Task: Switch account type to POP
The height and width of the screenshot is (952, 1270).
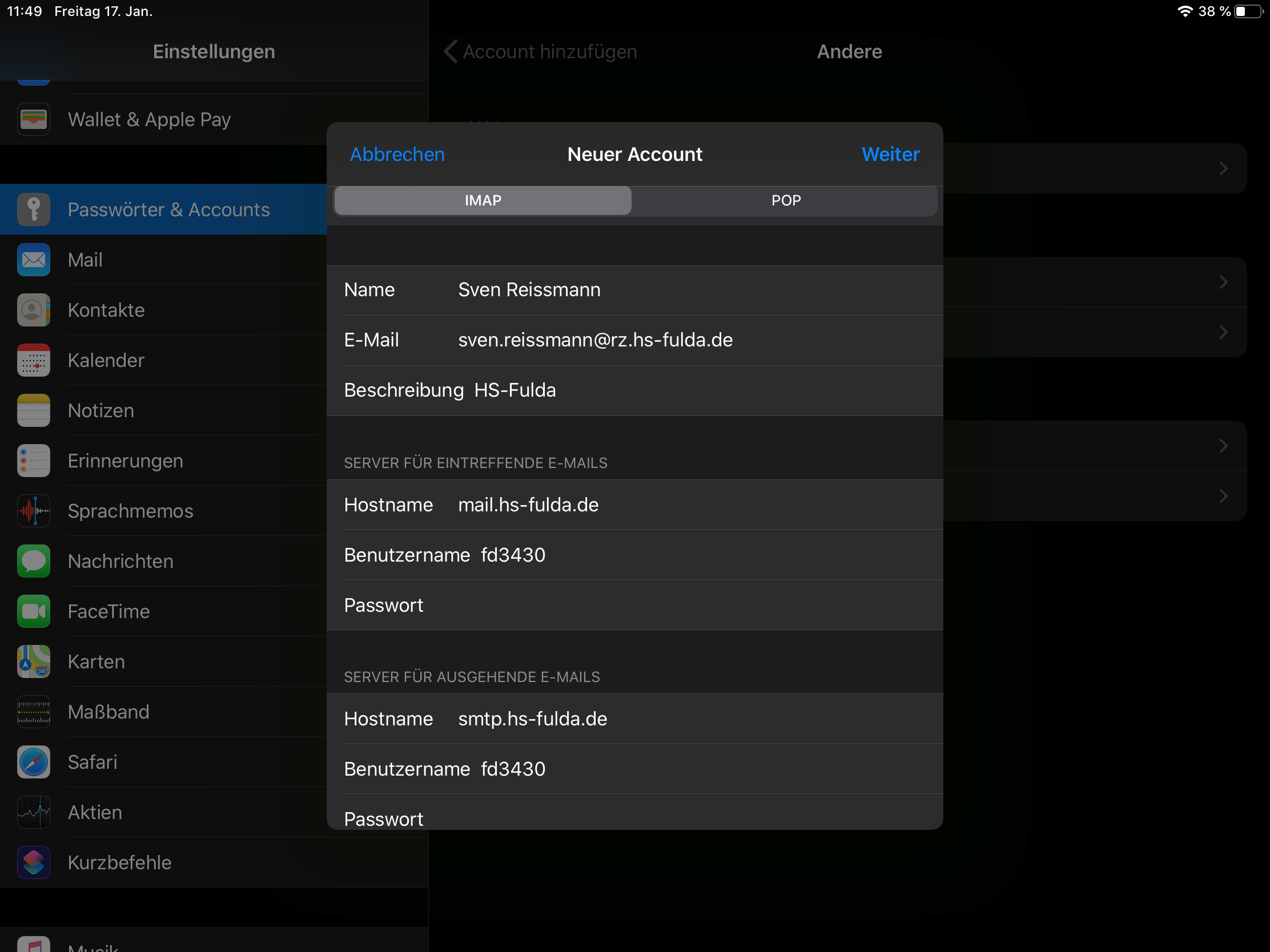Action: click(x=785, y=200)
